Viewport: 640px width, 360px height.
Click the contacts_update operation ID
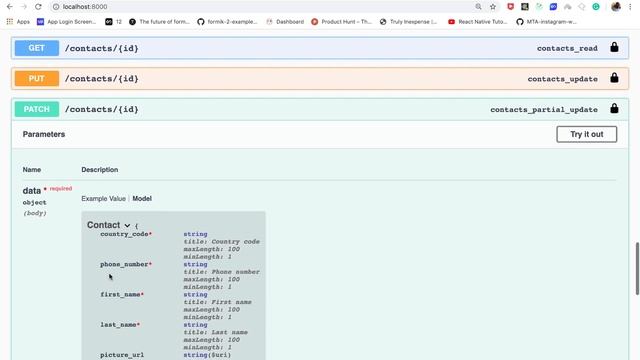point(562,79)
